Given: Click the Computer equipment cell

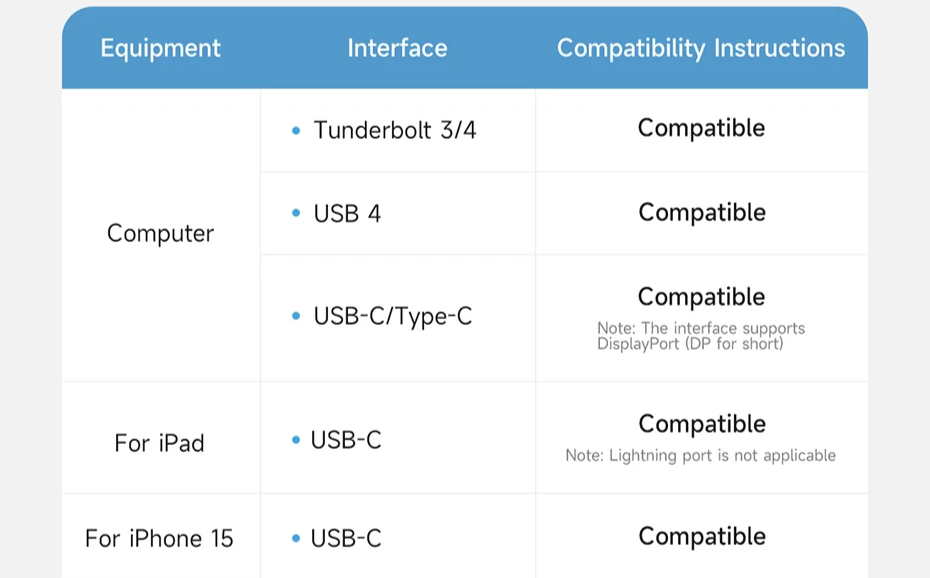Looking at the screenshot, I should pyautogui.click(x=160, y=234).
